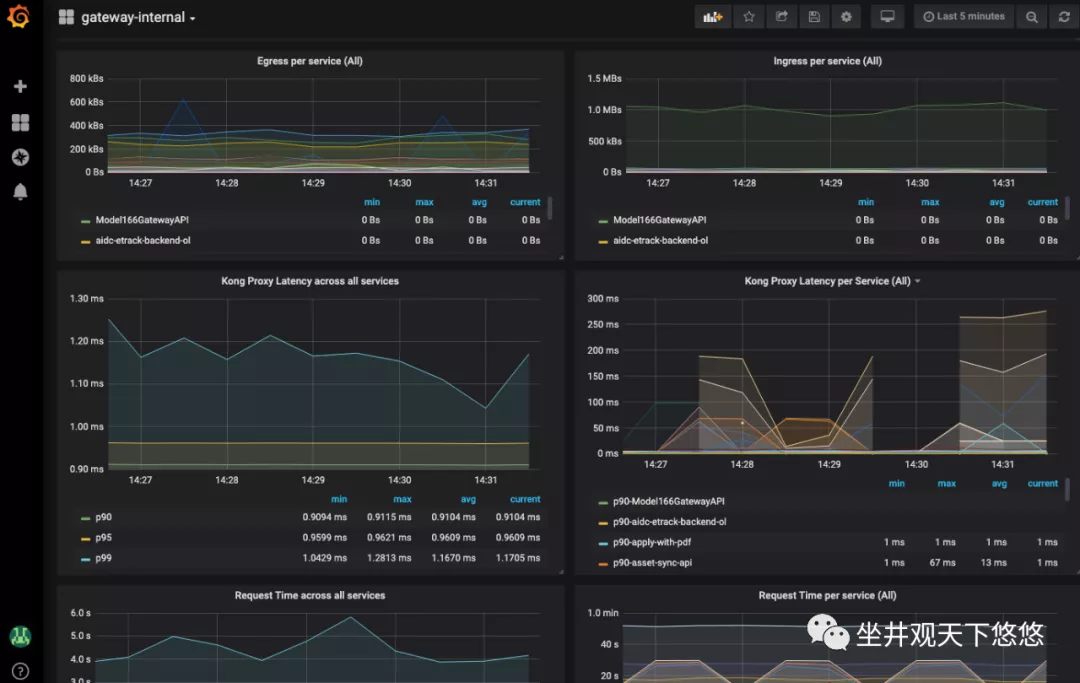
Task: Cycle view mode with monitor icon
Action: [x=886, y=17]
